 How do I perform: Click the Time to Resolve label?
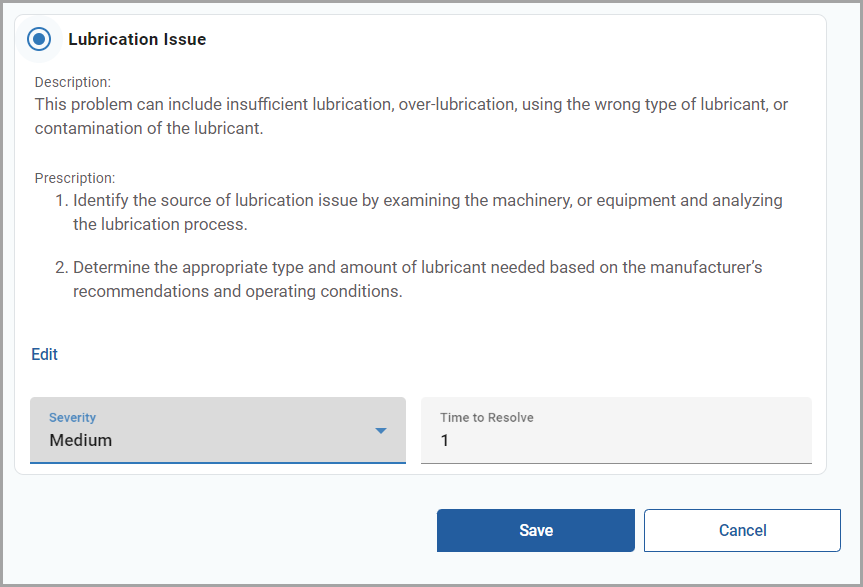487,418
